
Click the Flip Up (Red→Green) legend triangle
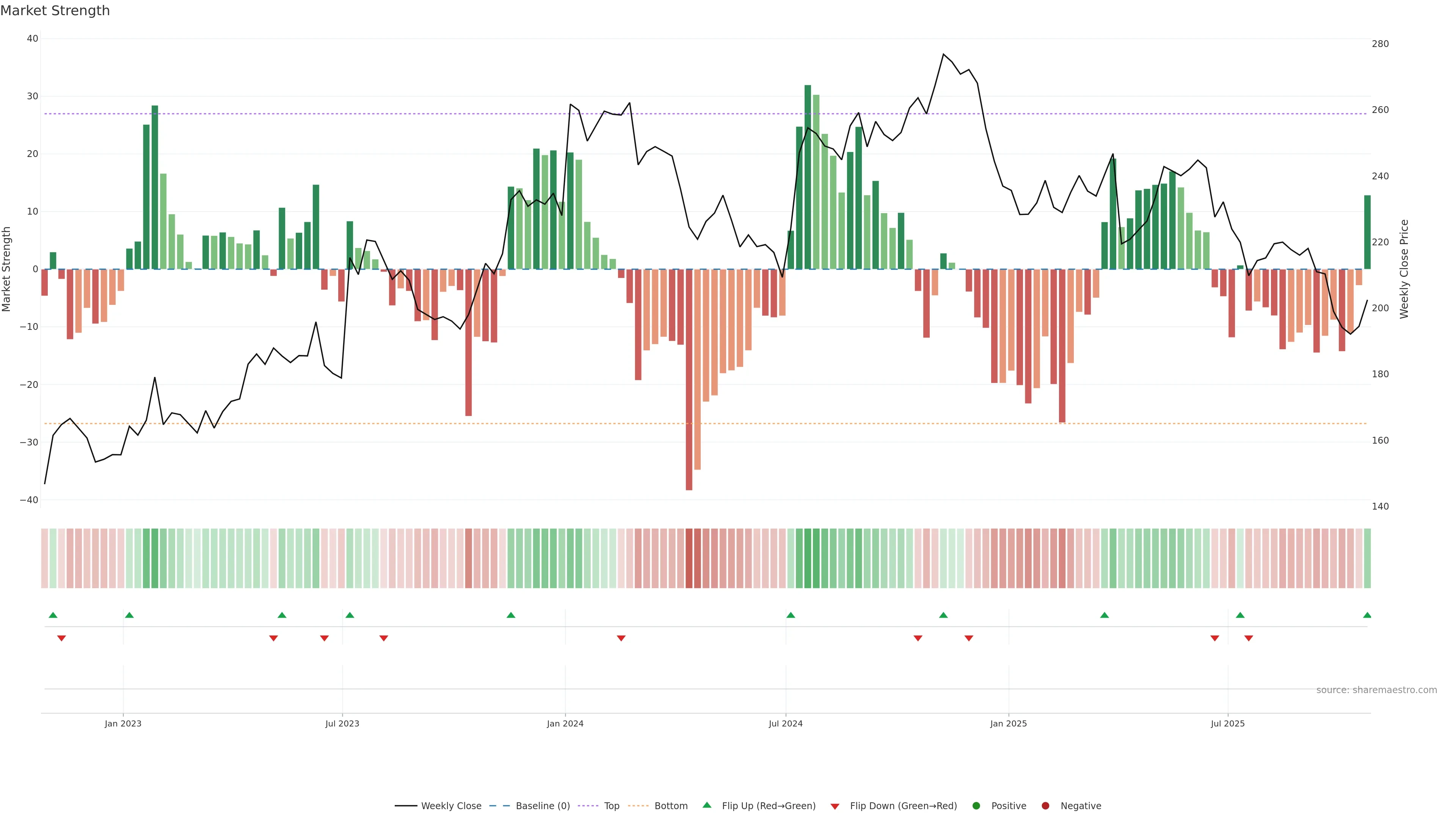(x=706, y=805)
